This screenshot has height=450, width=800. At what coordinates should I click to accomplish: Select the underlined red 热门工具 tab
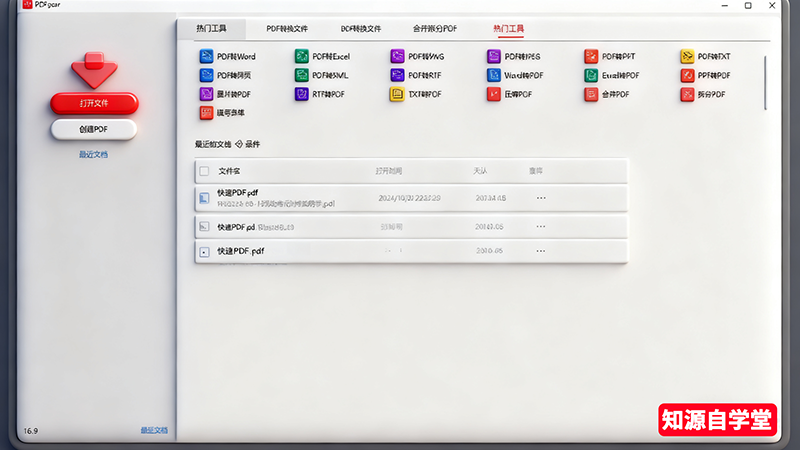point(508,29)
